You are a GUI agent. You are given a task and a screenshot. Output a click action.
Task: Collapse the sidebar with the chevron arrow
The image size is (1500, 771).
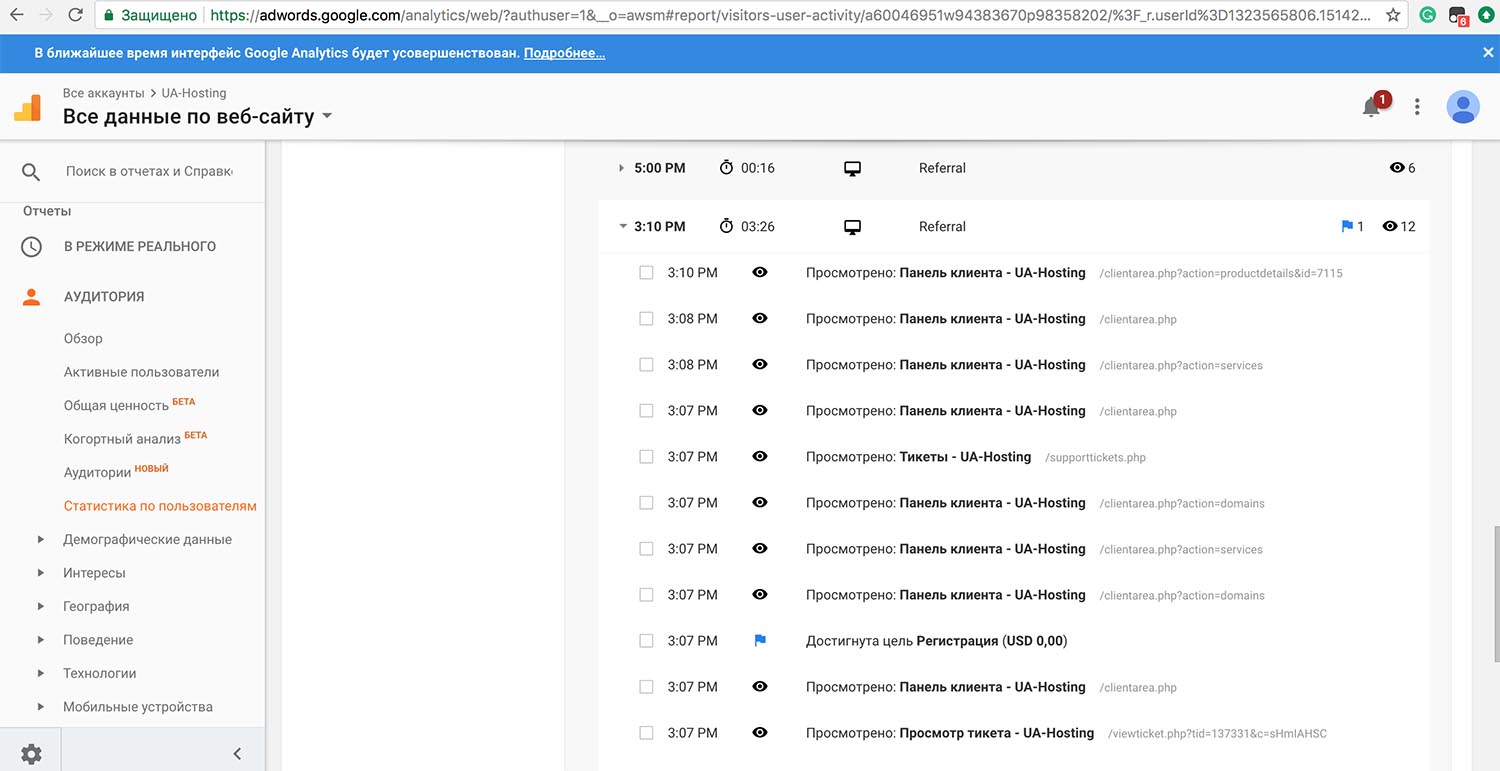(237, 754)
